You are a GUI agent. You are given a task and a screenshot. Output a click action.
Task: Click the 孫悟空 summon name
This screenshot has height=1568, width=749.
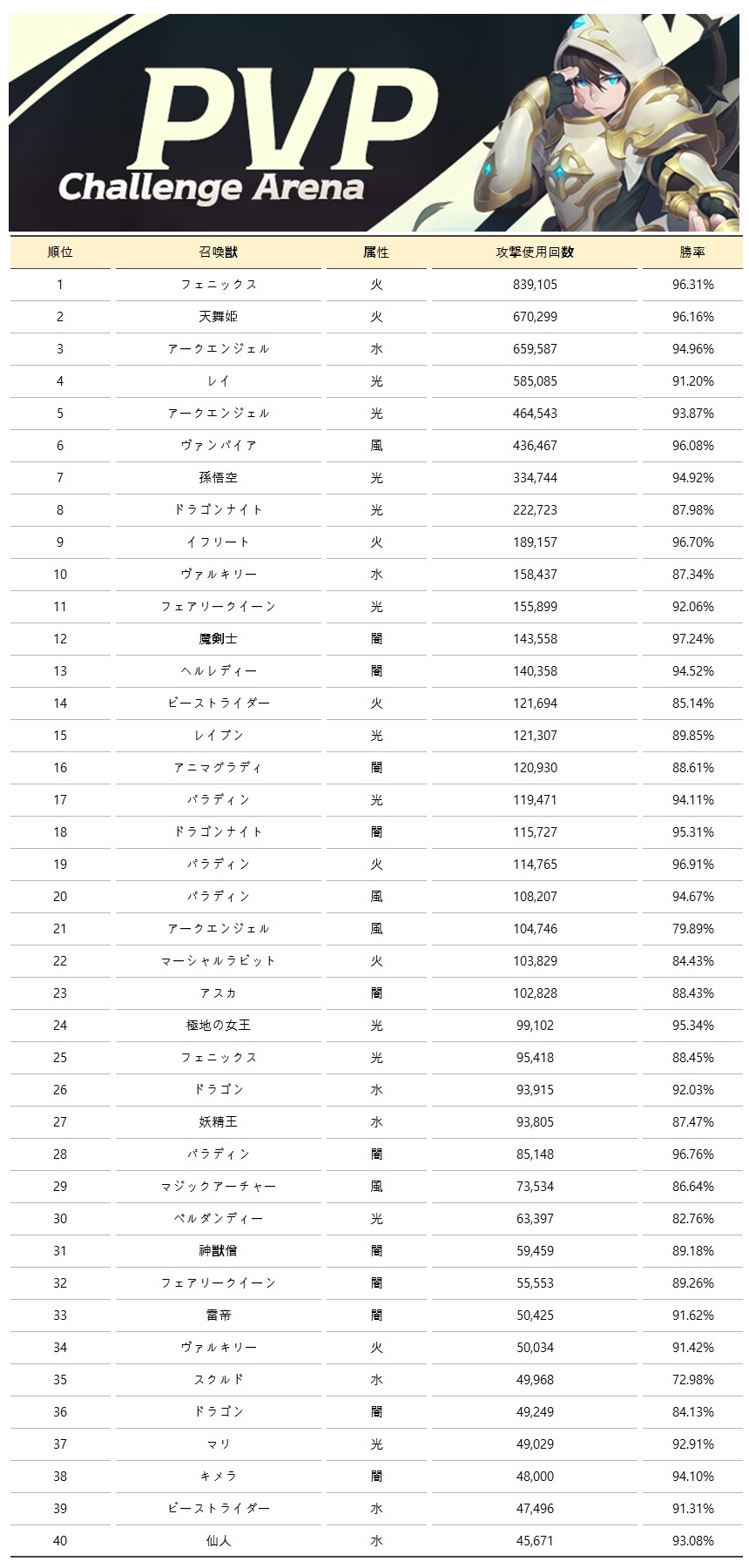218,478
